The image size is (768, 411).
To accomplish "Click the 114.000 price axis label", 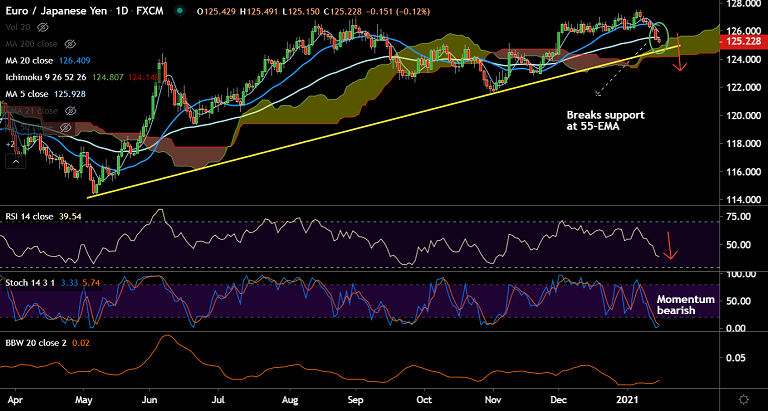I will point(746,200).
